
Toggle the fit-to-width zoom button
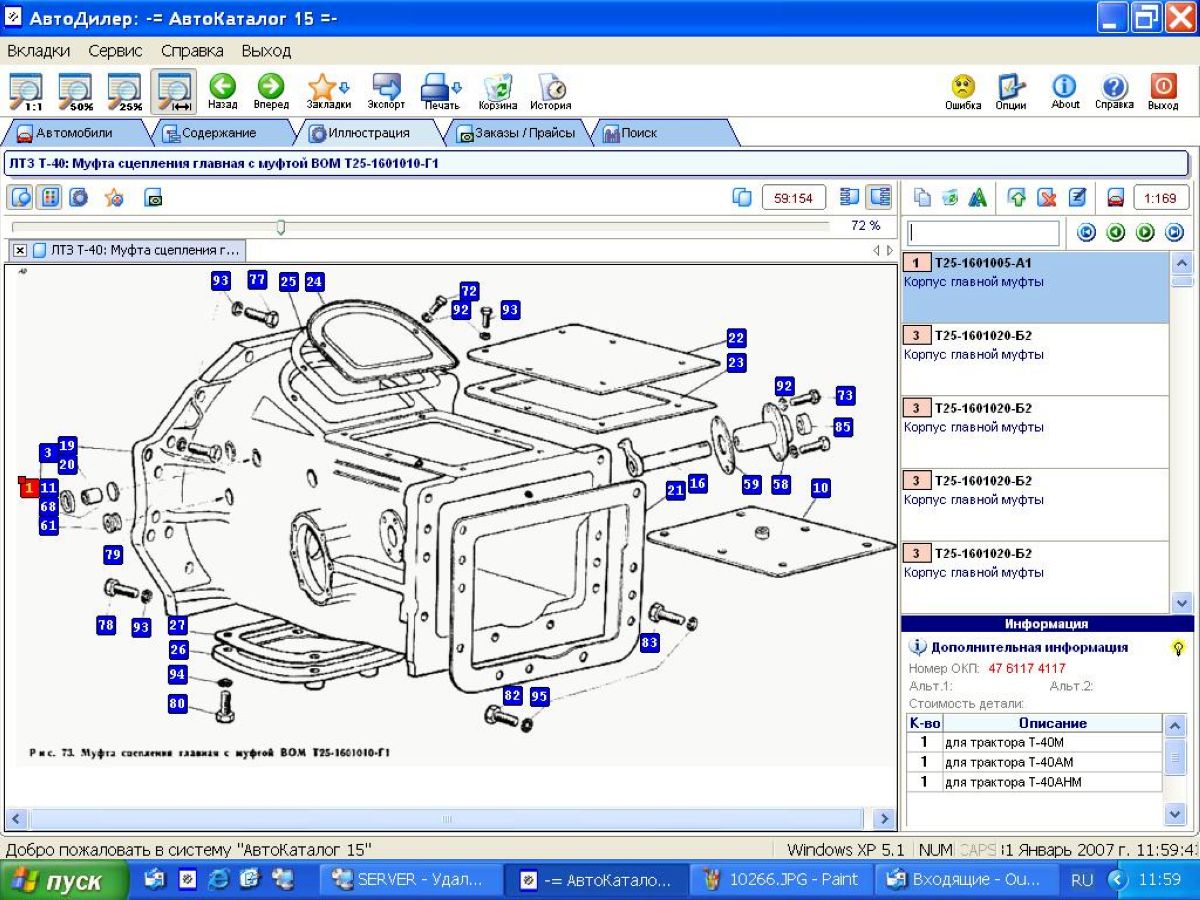(174, 91)
